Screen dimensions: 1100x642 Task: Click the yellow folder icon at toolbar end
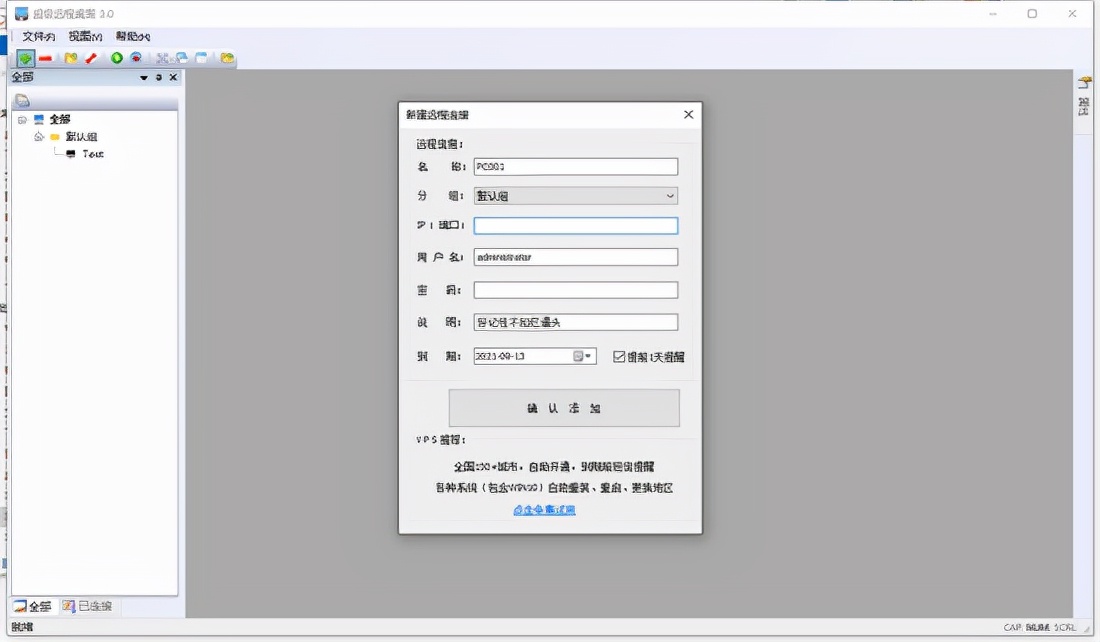click(228, 58)
